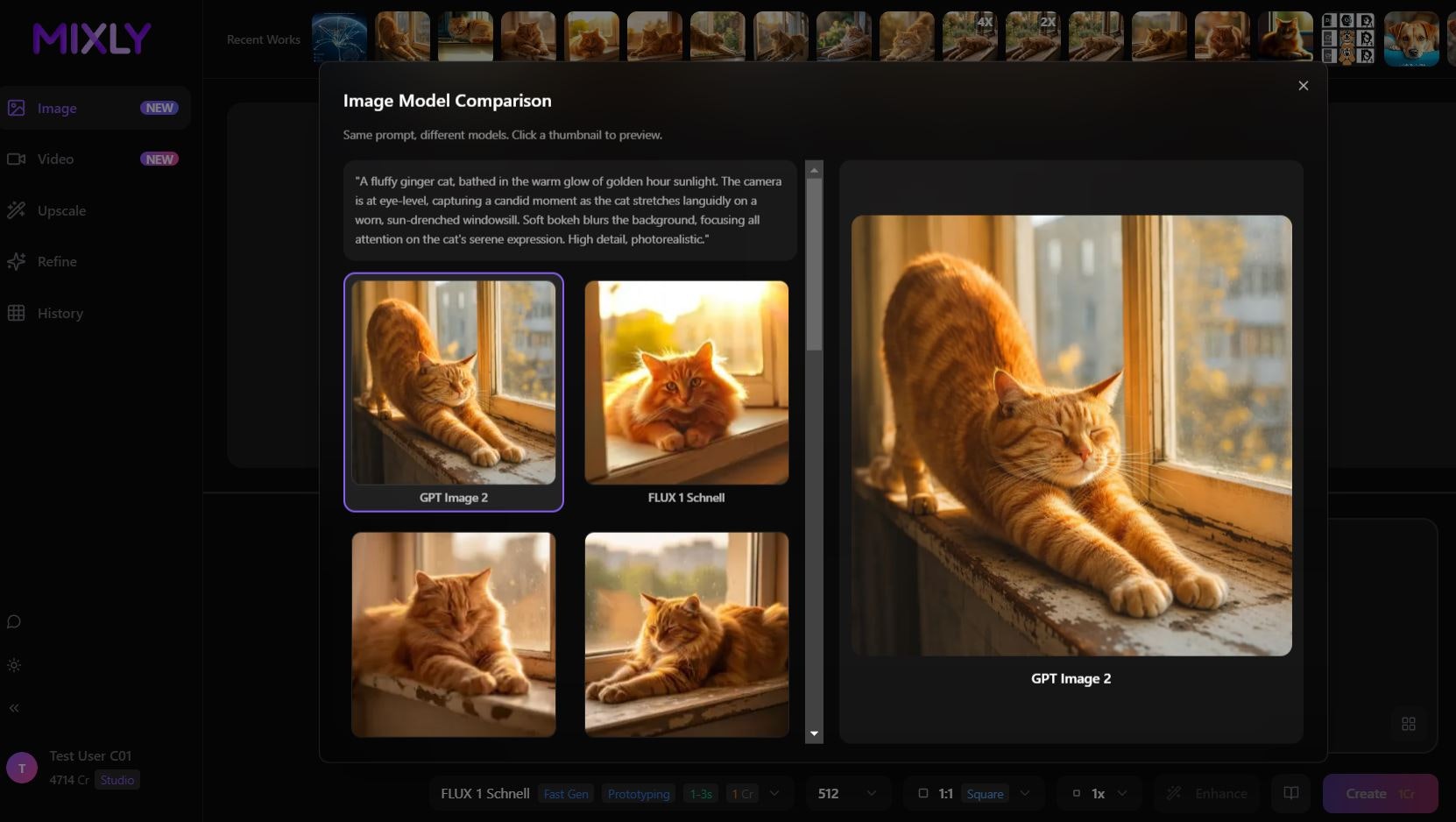1456x822 pixels.
Task: Select the Upscale wand icon
Action: click(16, 210)
